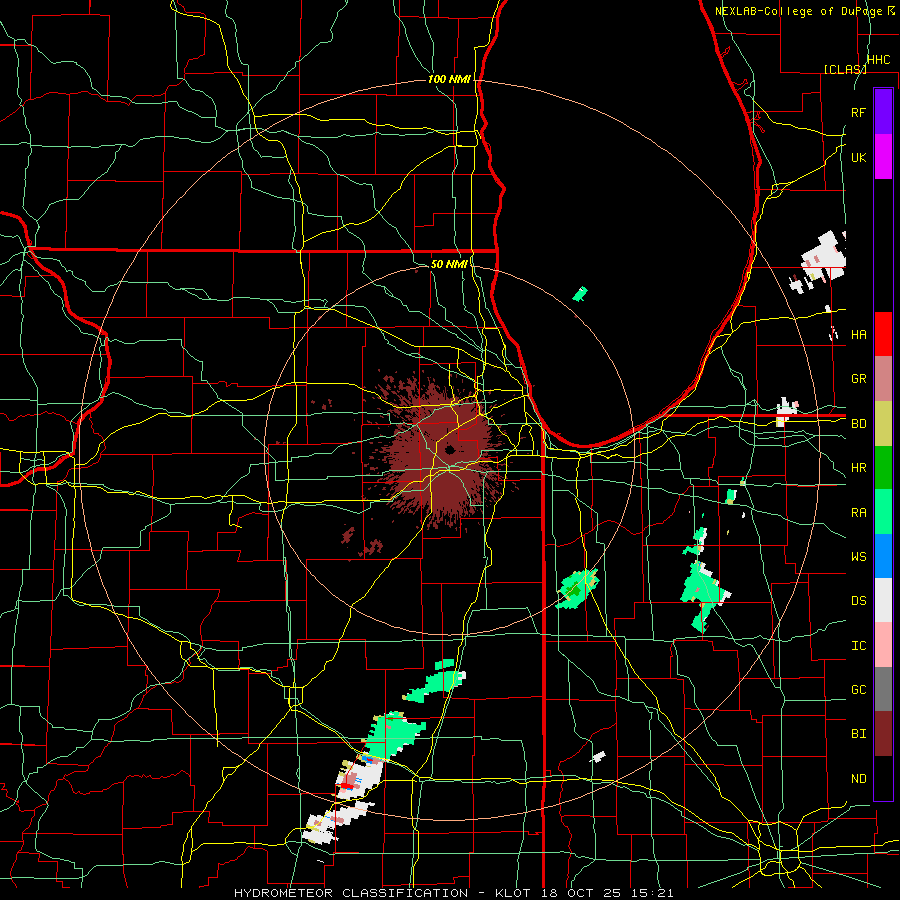Click the dark green HR swatch
Screen dimensions: 900x900
[x=883, y=468]
